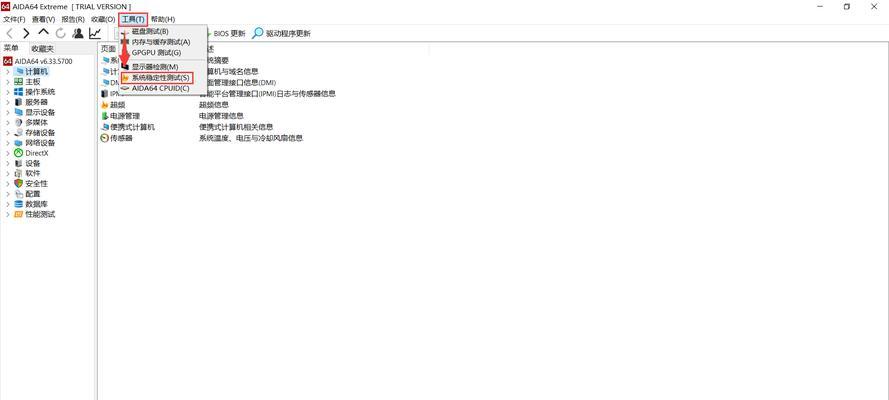Click the line graph toolbar icon
Screen dimensions: 889x400
click(95, 33)
